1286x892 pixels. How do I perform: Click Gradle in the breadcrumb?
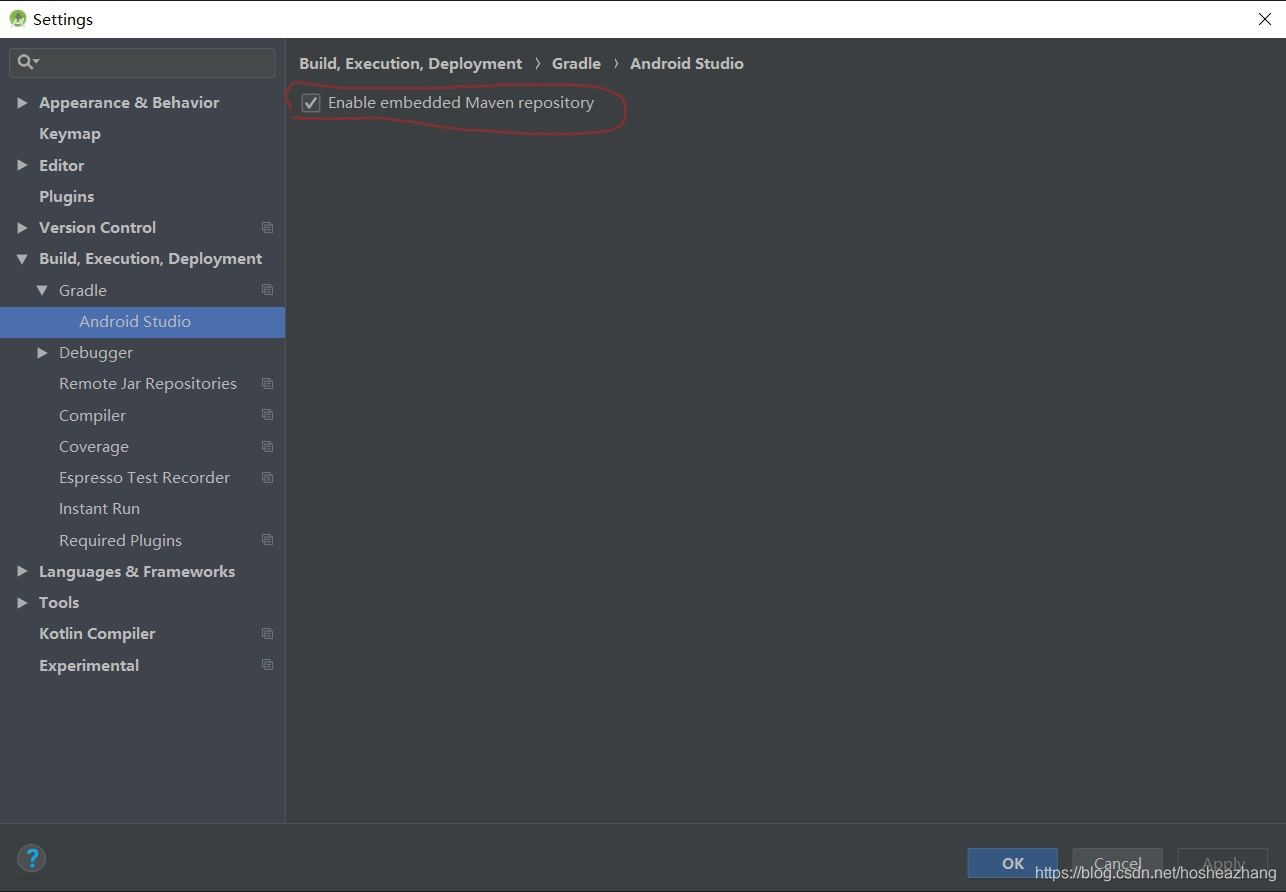(x=577, y=64)
